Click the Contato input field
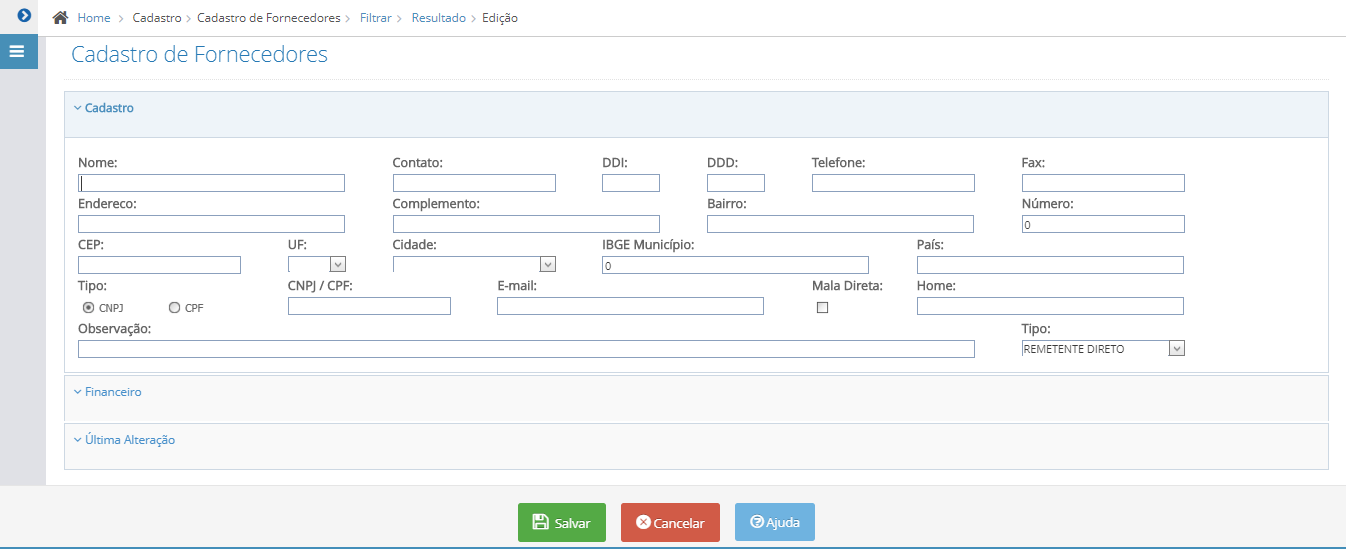 474,183
